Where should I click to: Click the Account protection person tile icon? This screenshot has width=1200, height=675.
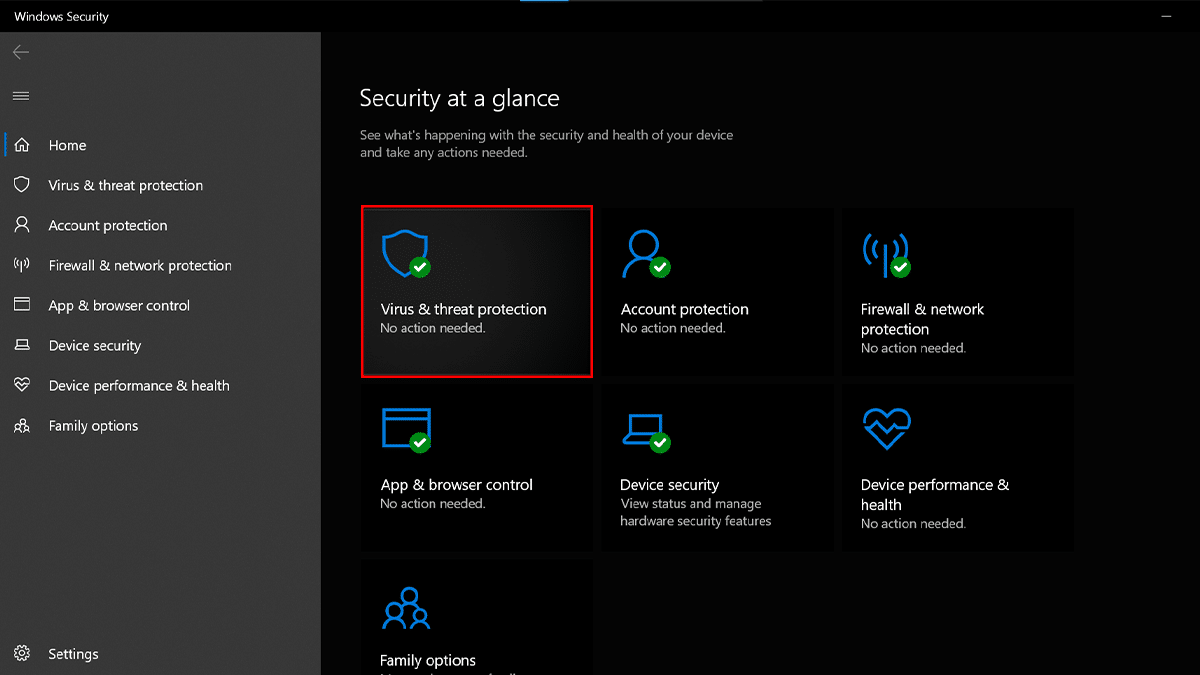click(x=645, y=253)
